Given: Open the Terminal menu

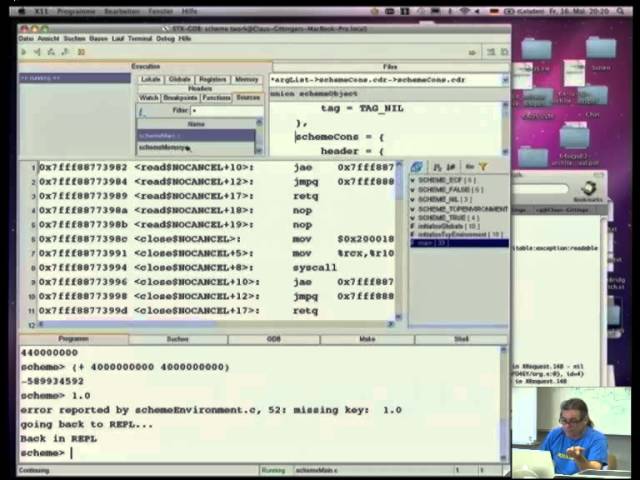Looking at the screenshot, I should pyautogui.click(x=140, y=38).
